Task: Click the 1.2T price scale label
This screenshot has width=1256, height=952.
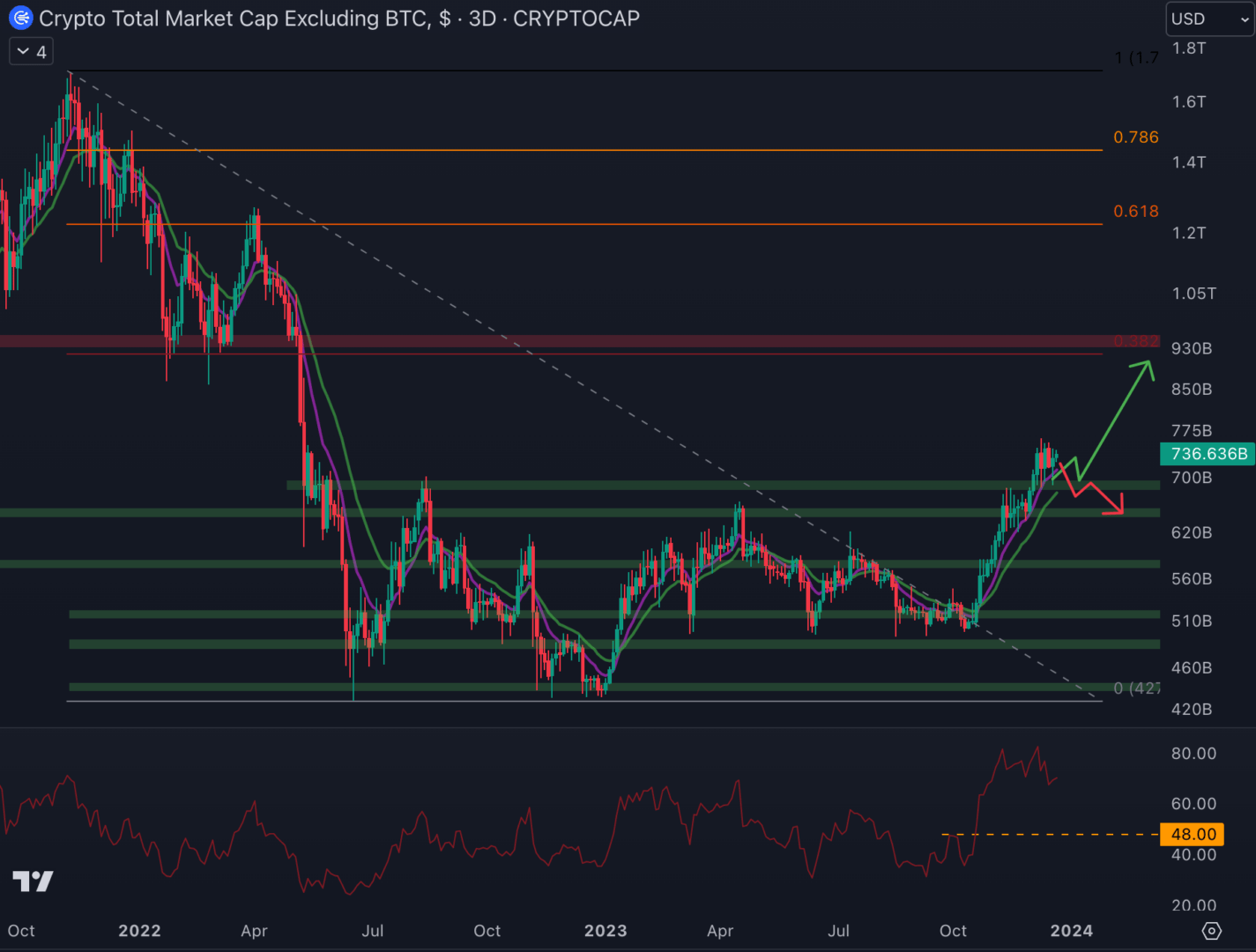Action: click(1188, 233)
